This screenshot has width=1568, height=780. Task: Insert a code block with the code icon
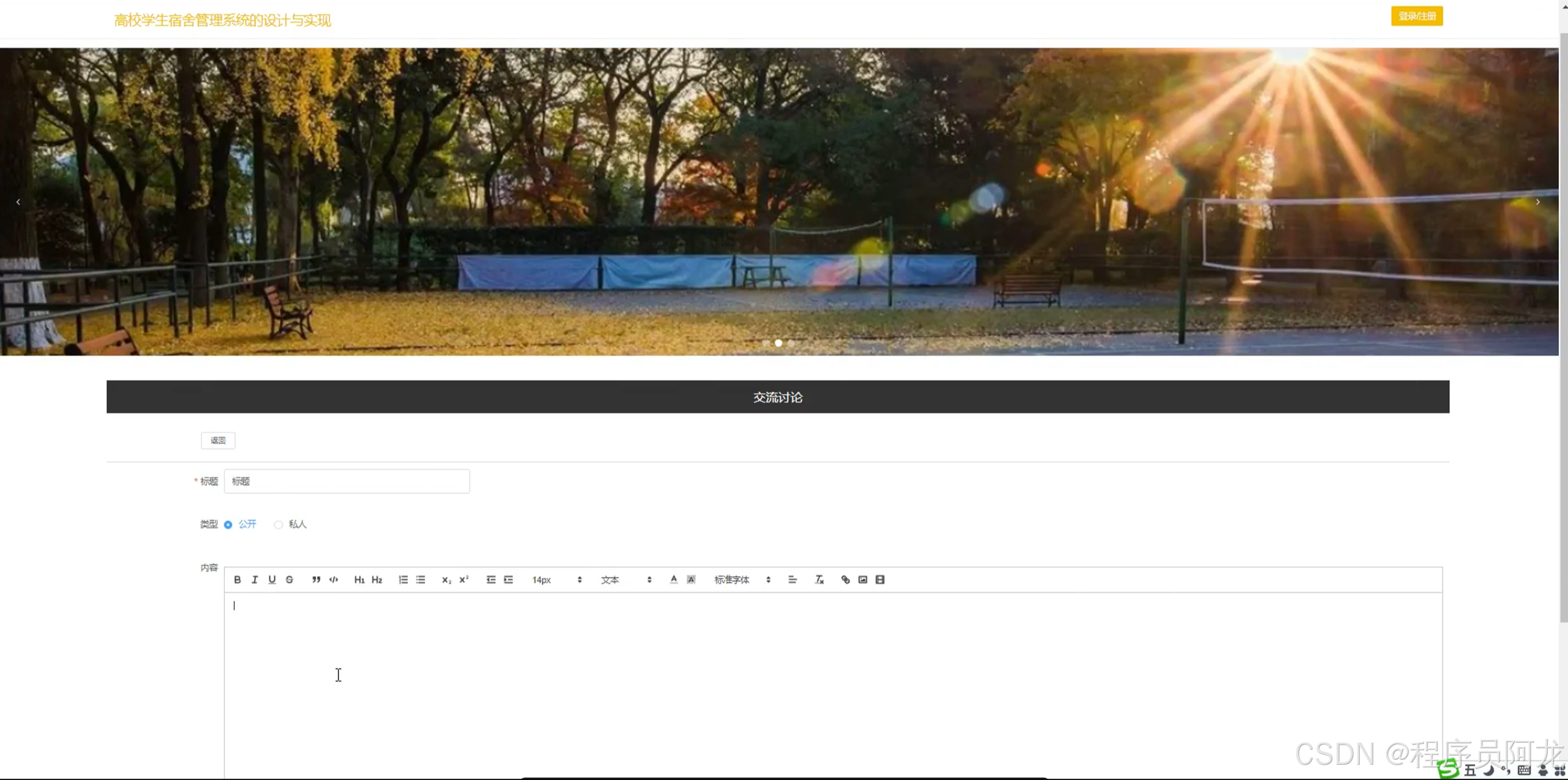point(334,580)
